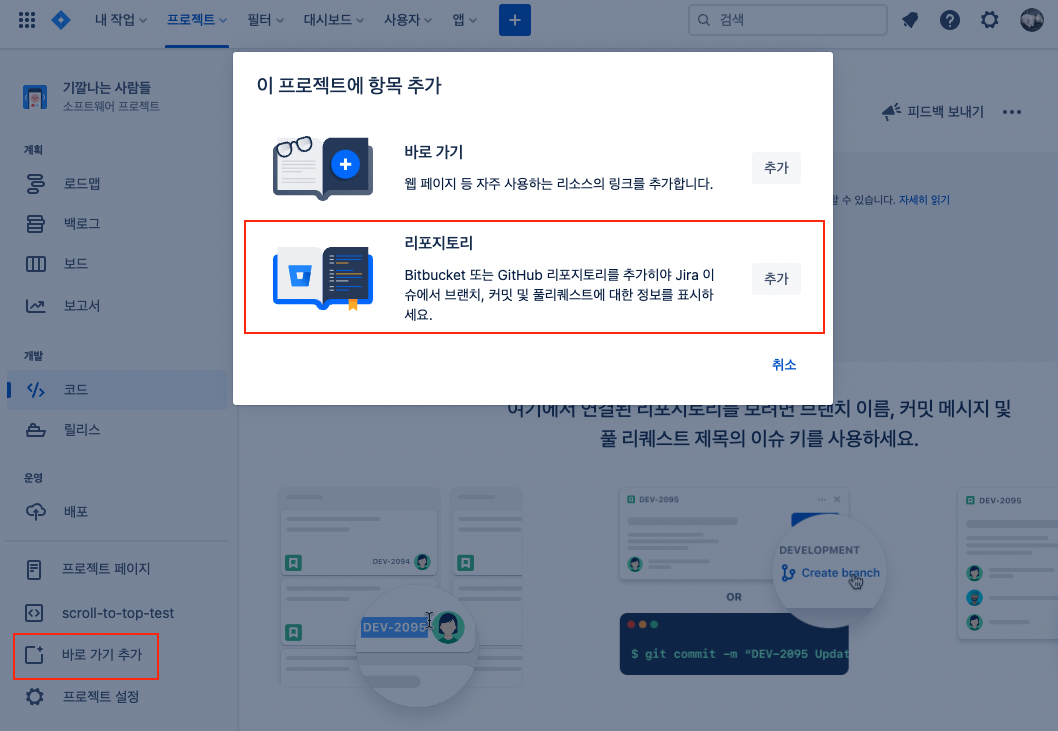This screenshot has height=731, width=1058.
Task: Open the user profile avatar
Action: (x=1031, y=20)
